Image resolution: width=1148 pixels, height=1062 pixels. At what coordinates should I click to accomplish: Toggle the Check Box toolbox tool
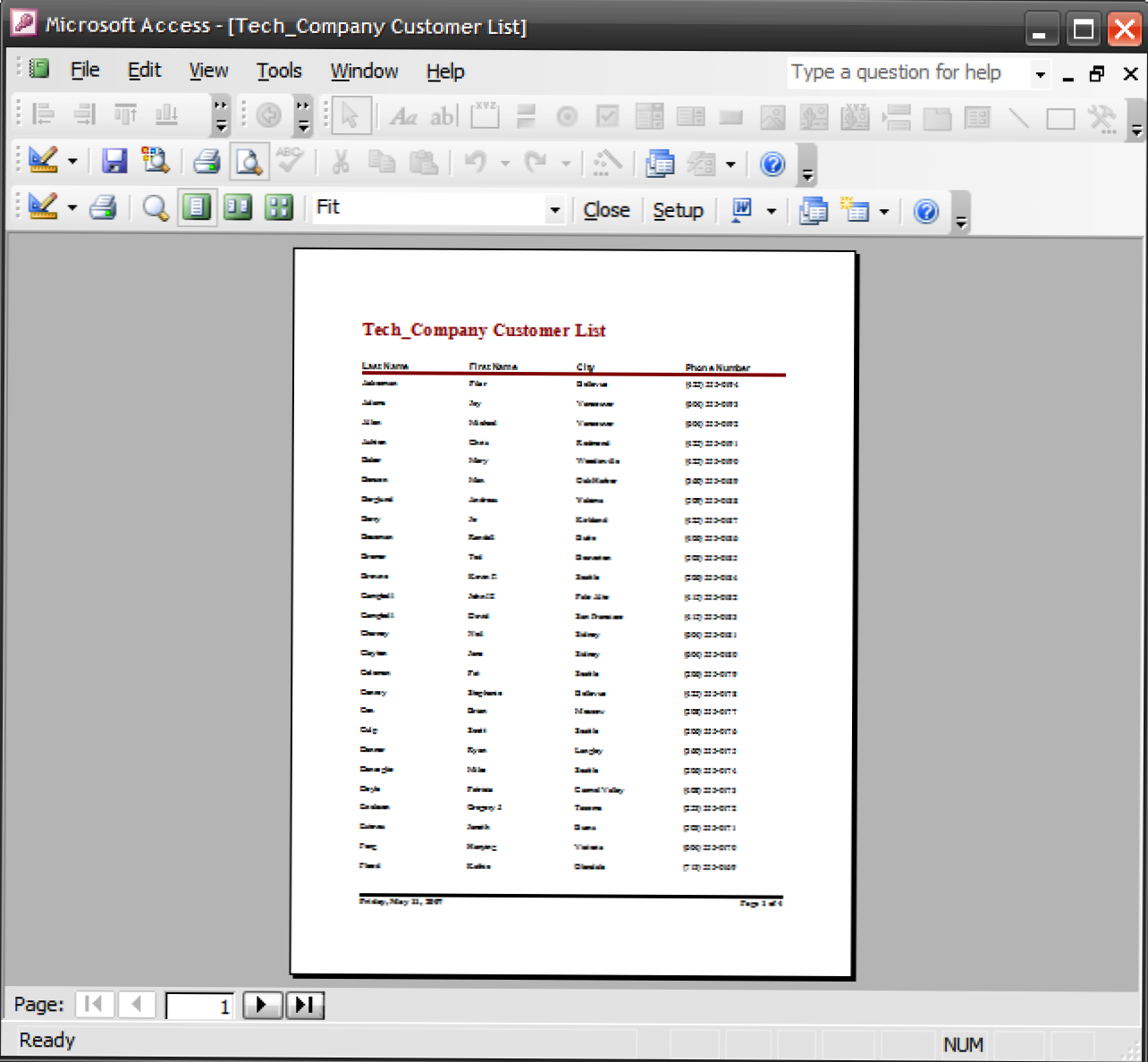pyautogui.click(x=608, y=116)
